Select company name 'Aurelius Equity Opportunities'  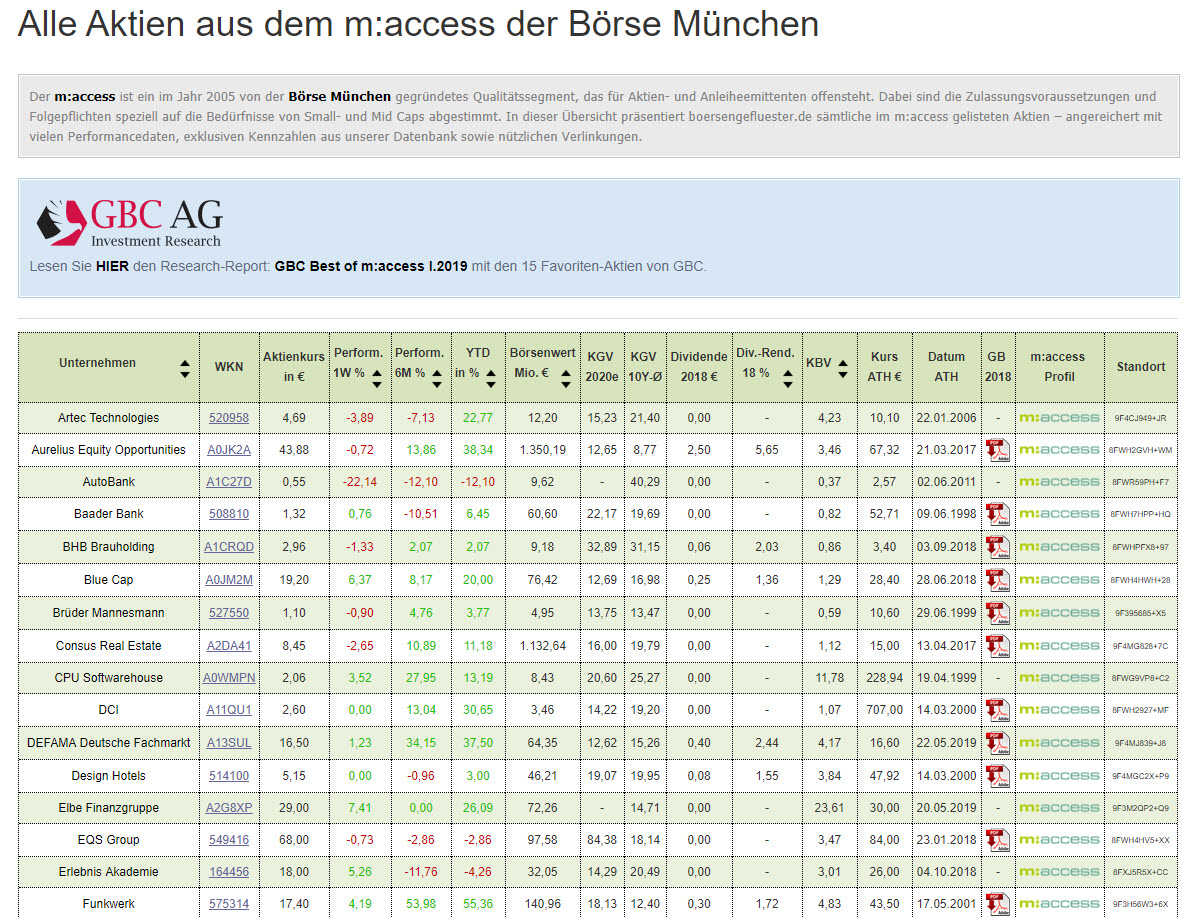point(109,450)
